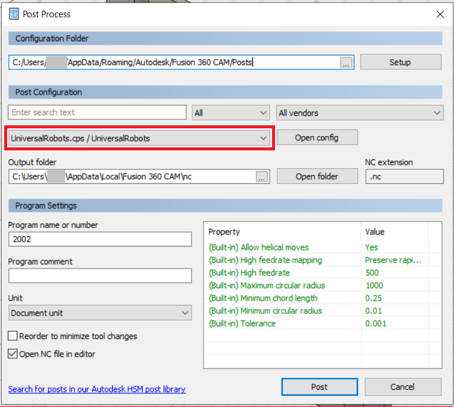The width and height of the screenshot is (454, 407).
Task: Browse for configuration folder with ellipsis button
Action: [x=346, y=63]
